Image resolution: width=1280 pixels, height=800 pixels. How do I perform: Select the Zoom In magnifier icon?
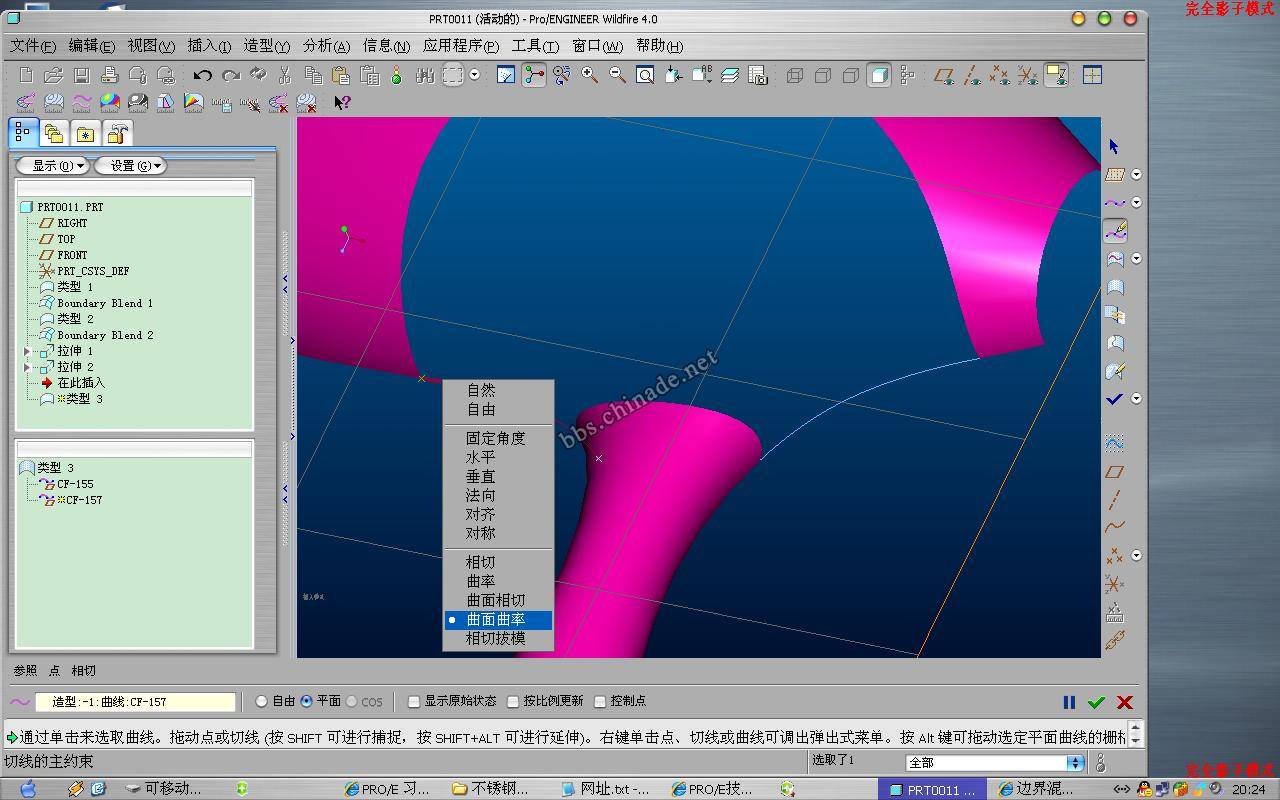(590, 75)
